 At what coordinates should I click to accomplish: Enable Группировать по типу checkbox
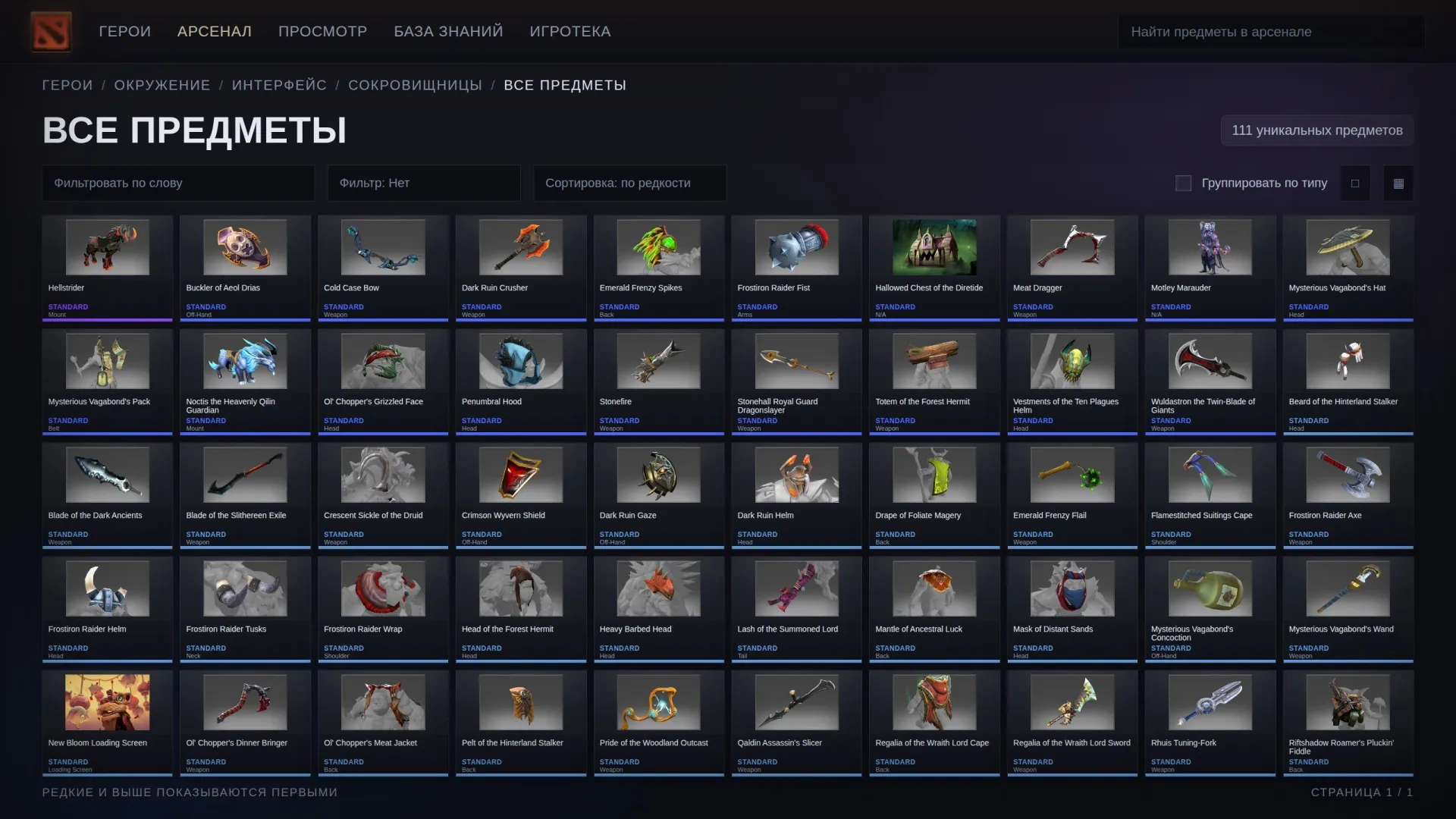1183,183
